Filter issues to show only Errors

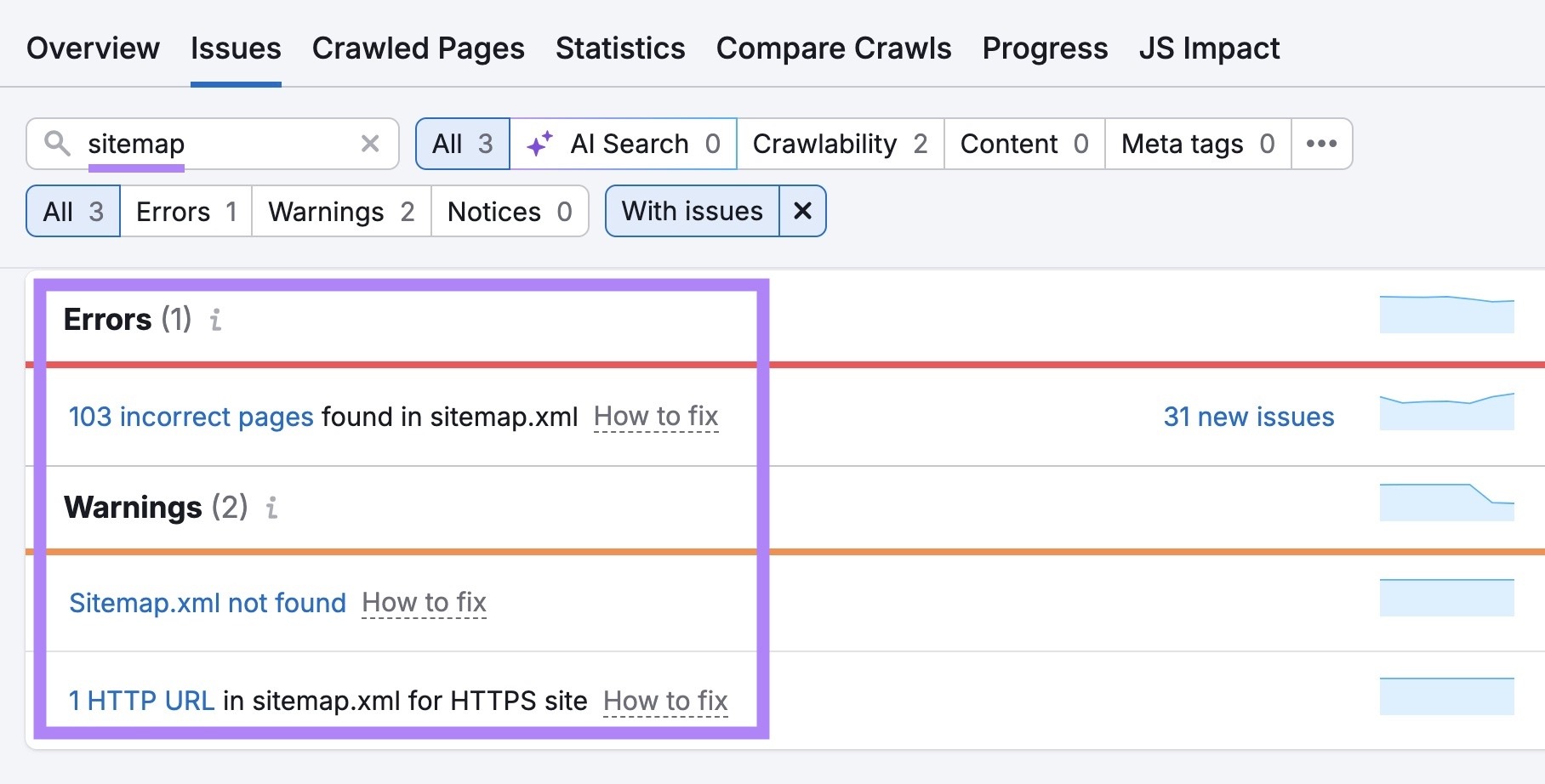[x=185, y=211]
